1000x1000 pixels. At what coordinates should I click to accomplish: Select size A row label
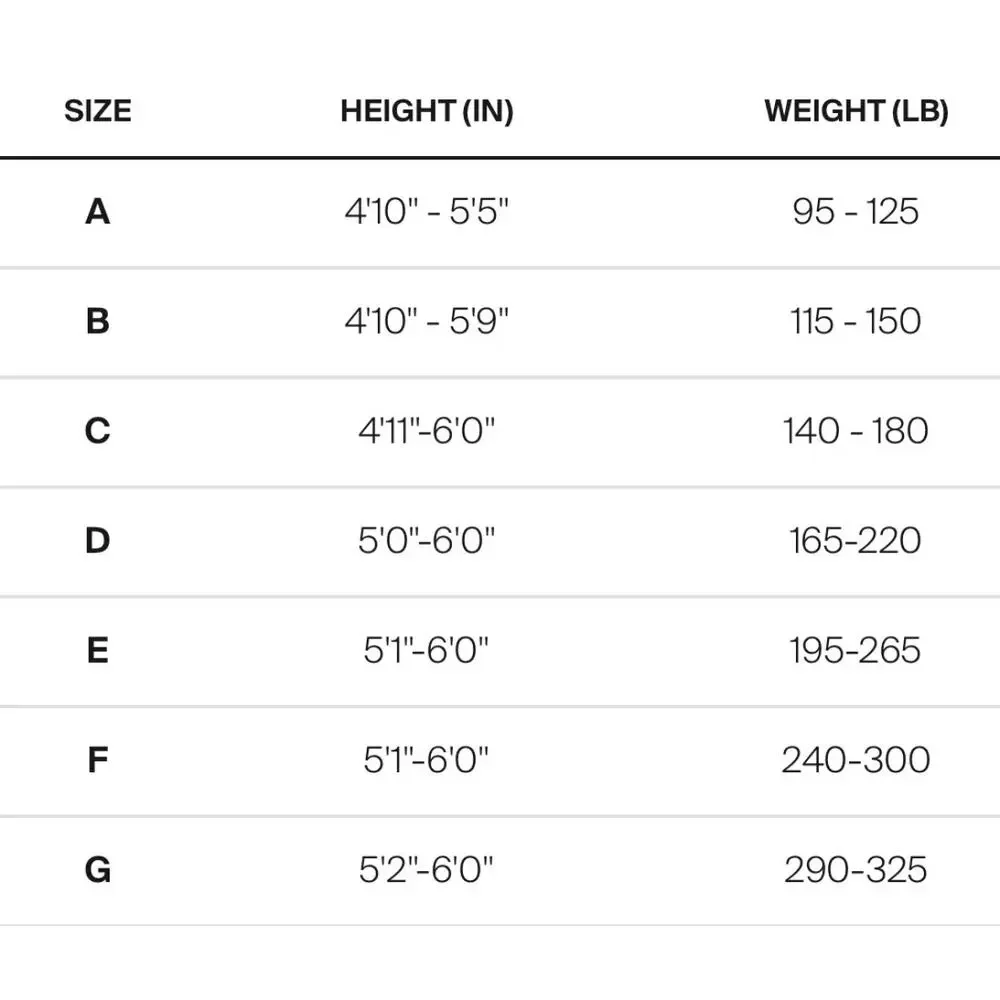[x=98, y=211]
